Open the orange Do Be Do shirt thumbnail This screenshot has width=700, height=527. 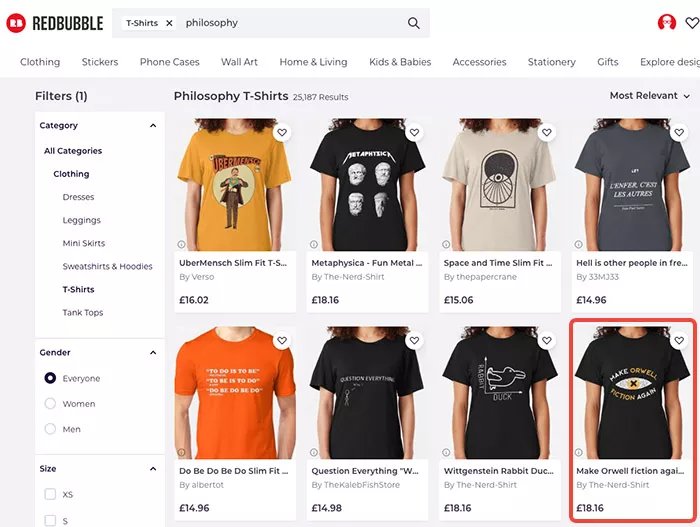[x=235, y=393]
